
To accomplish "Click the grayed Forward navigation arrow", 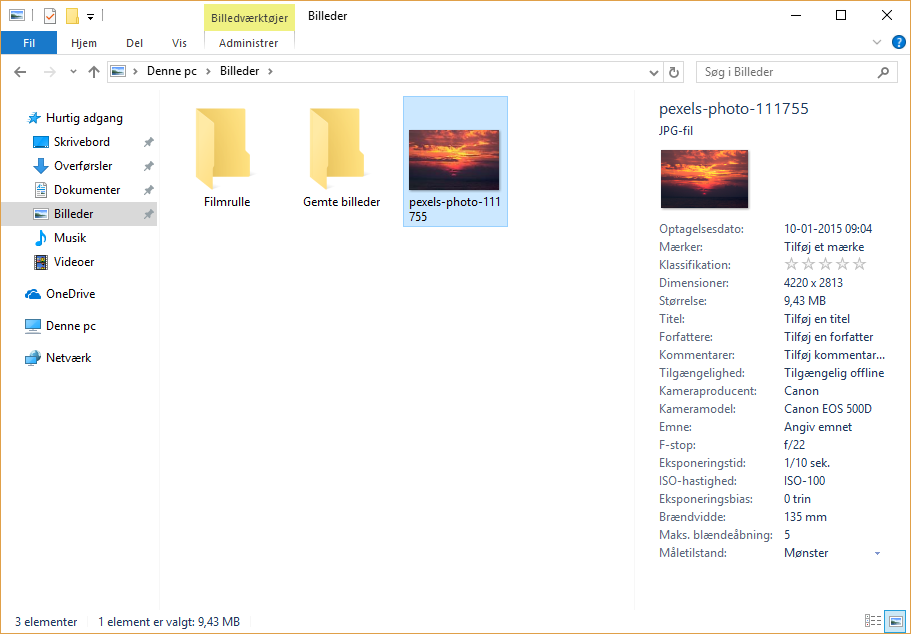I will coord(48,71).
